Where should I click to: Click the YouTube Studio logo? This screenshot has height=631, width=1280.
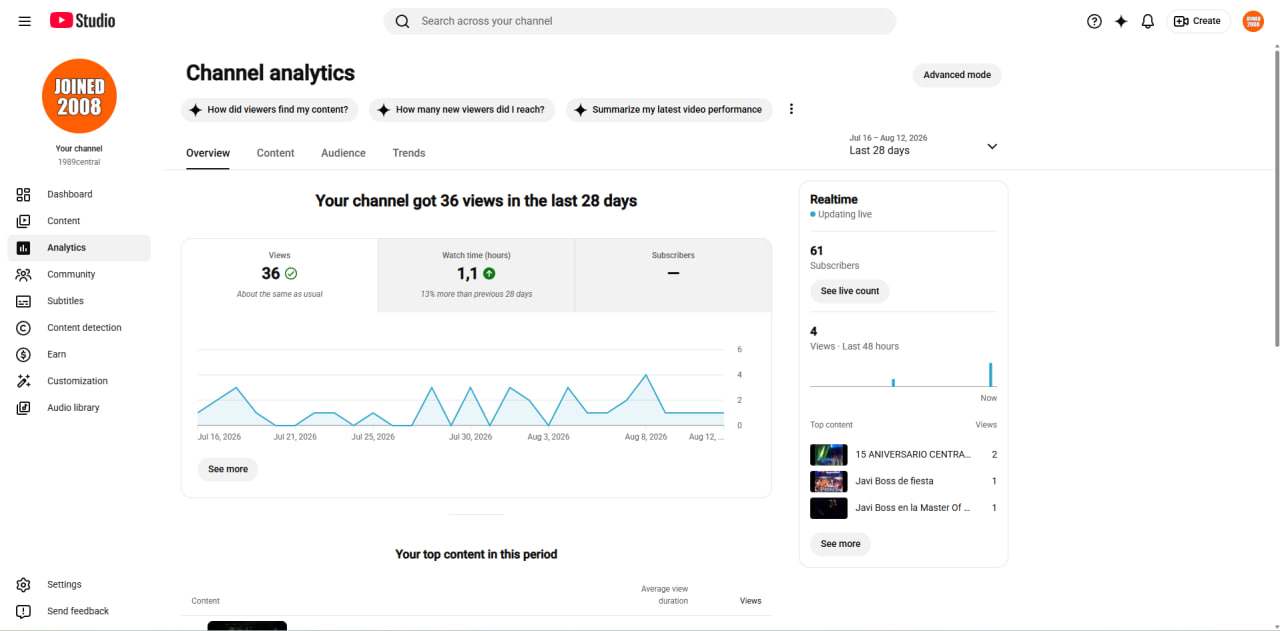82,20
